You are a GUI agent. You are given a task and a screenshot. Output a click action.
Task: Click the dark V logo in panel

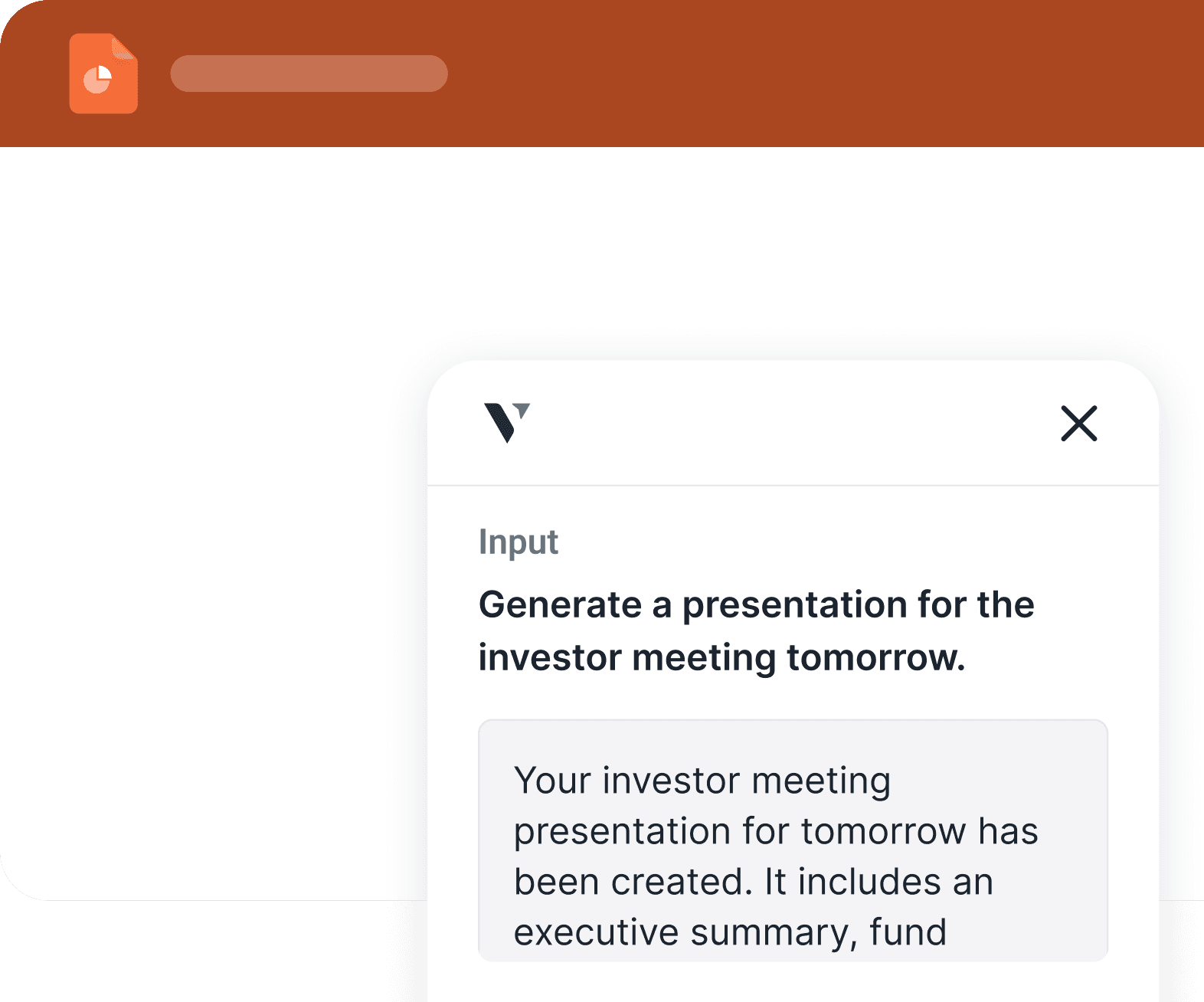[506, 423]
